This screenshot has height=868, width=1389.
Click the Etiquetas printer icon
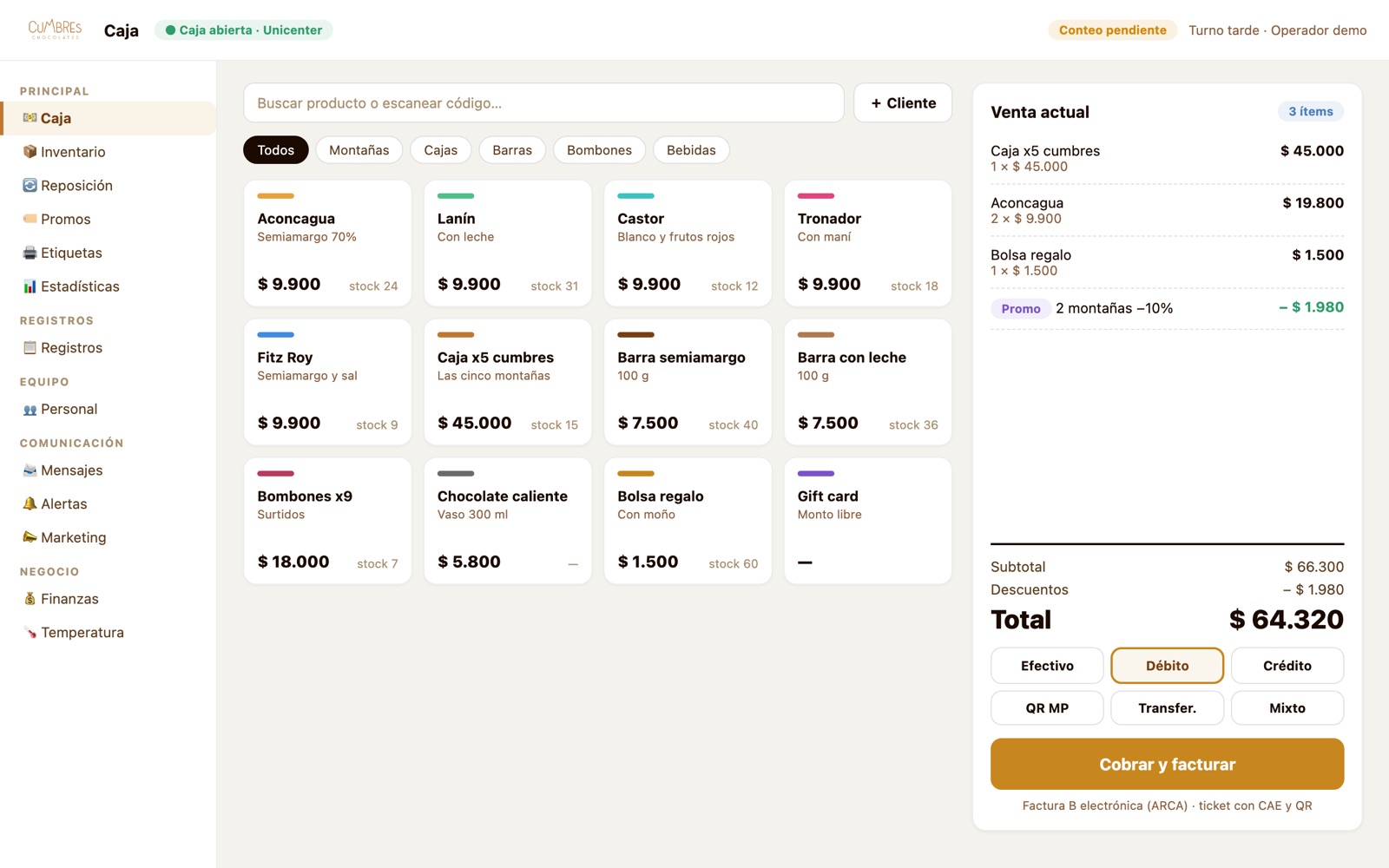click(30, 253)
